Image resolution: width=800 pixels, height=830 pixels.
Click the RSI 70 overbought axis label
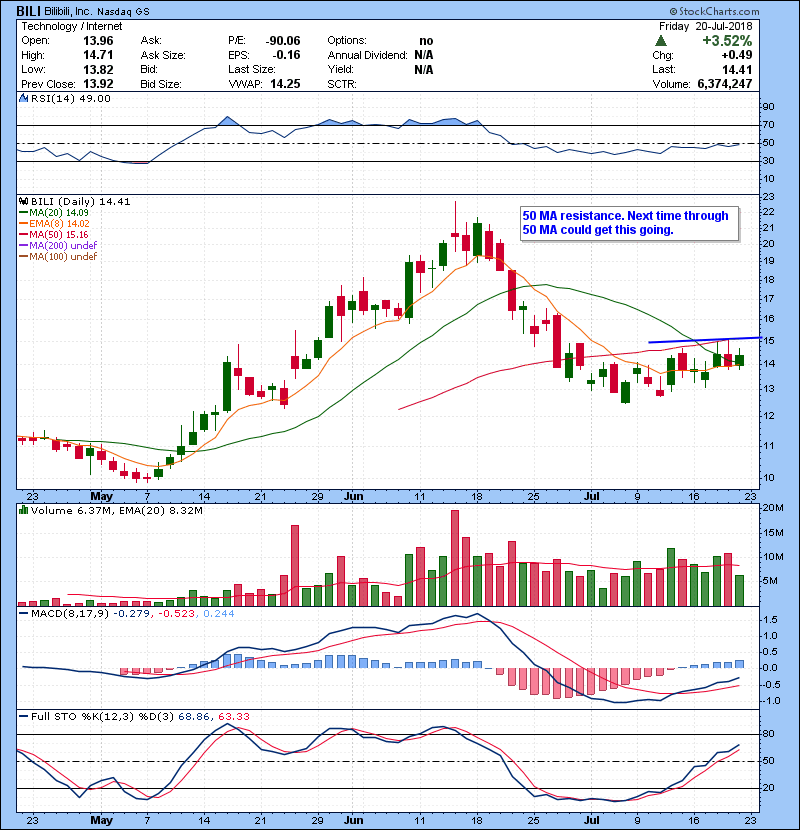pyautogui.click(x=768, y=125)
